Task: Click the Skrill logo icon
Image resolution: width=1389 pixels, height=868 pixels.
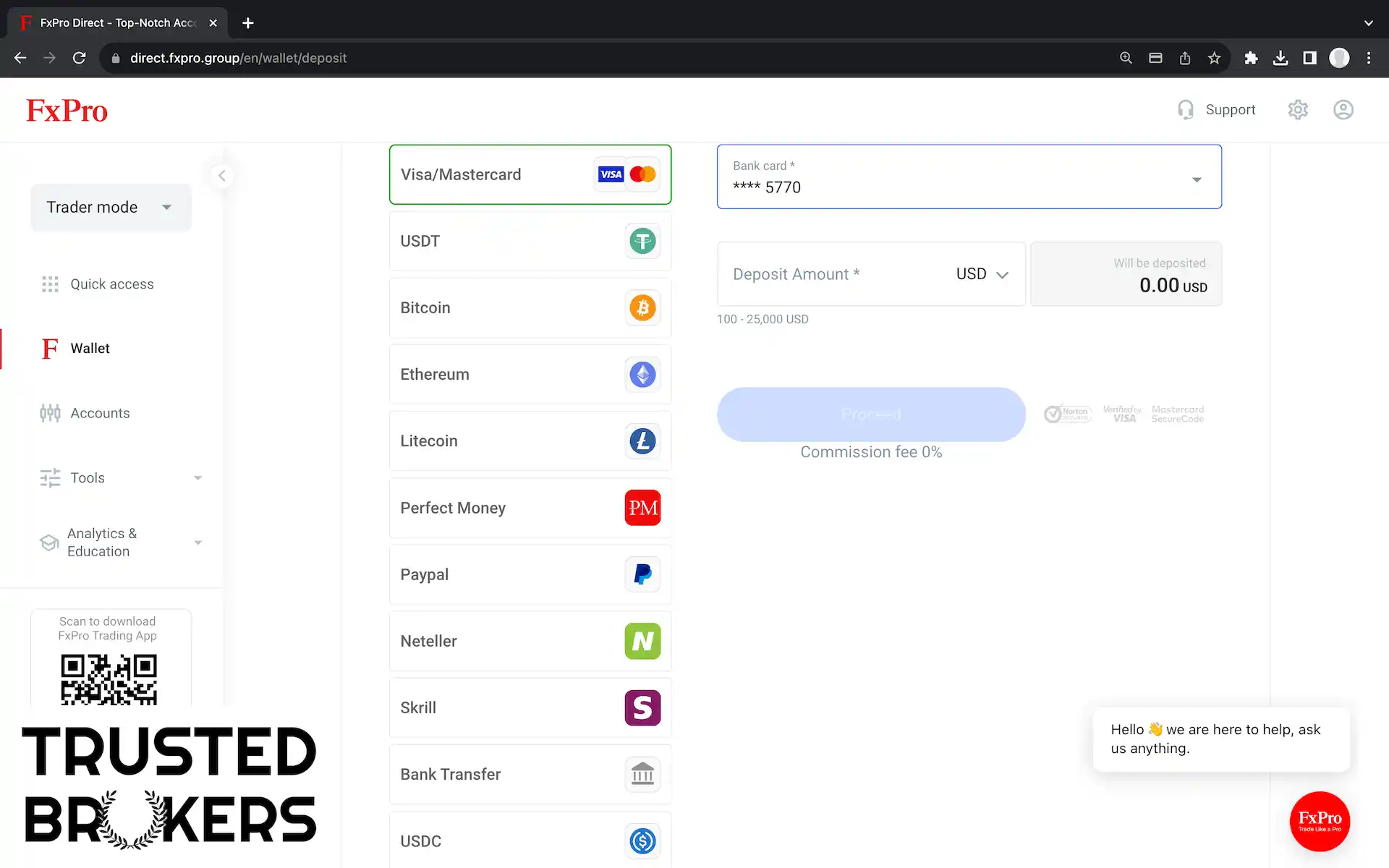Action: tap(642, 707)
